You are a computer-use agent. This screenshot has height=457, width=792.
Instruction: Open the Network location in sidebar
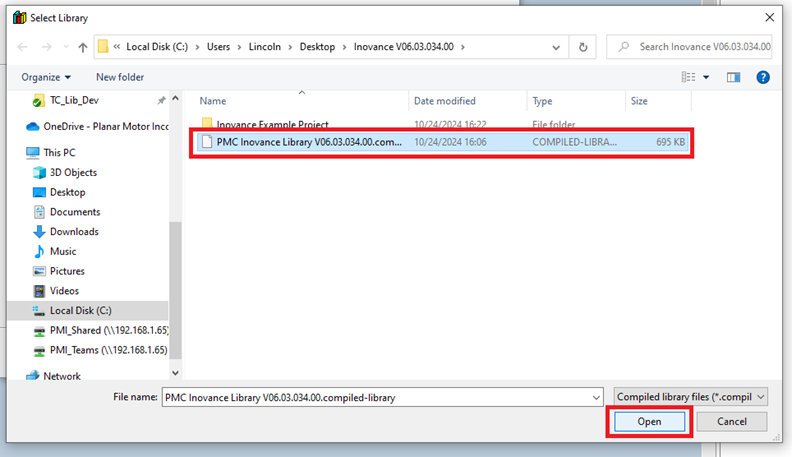tap(62, 376)
